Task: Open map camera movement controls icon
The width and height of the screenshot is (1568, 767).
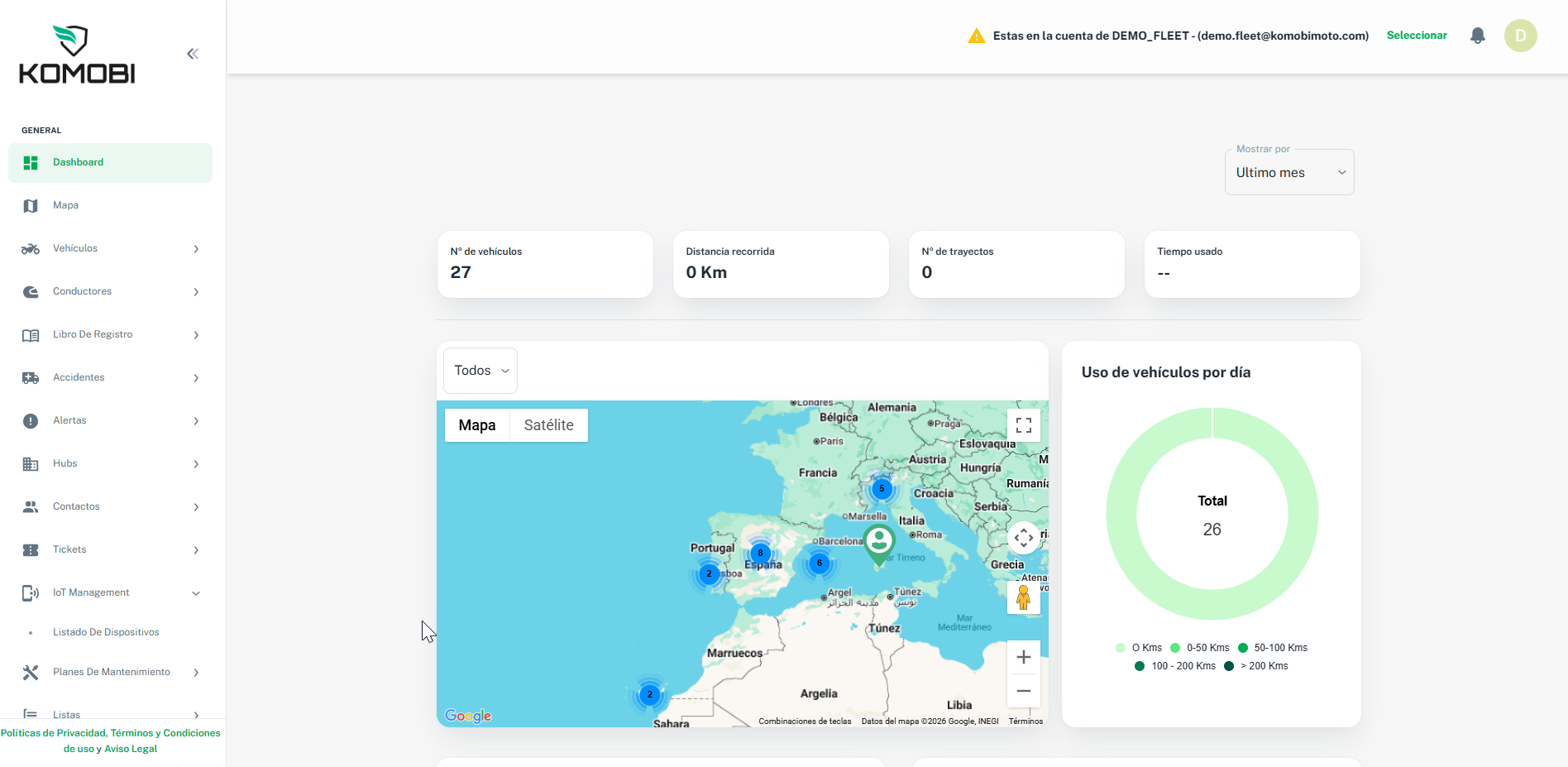Action: 1024,538
